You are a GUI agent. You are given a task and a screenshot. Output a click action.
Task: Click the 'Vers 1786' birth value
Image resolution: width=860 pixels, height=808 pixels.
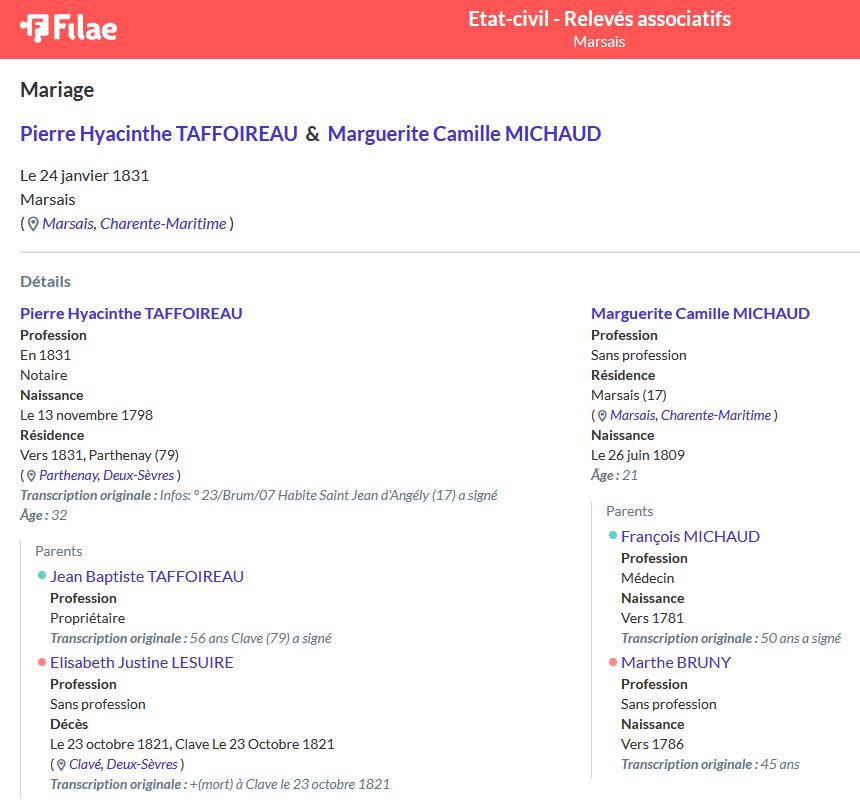[652, 744]
